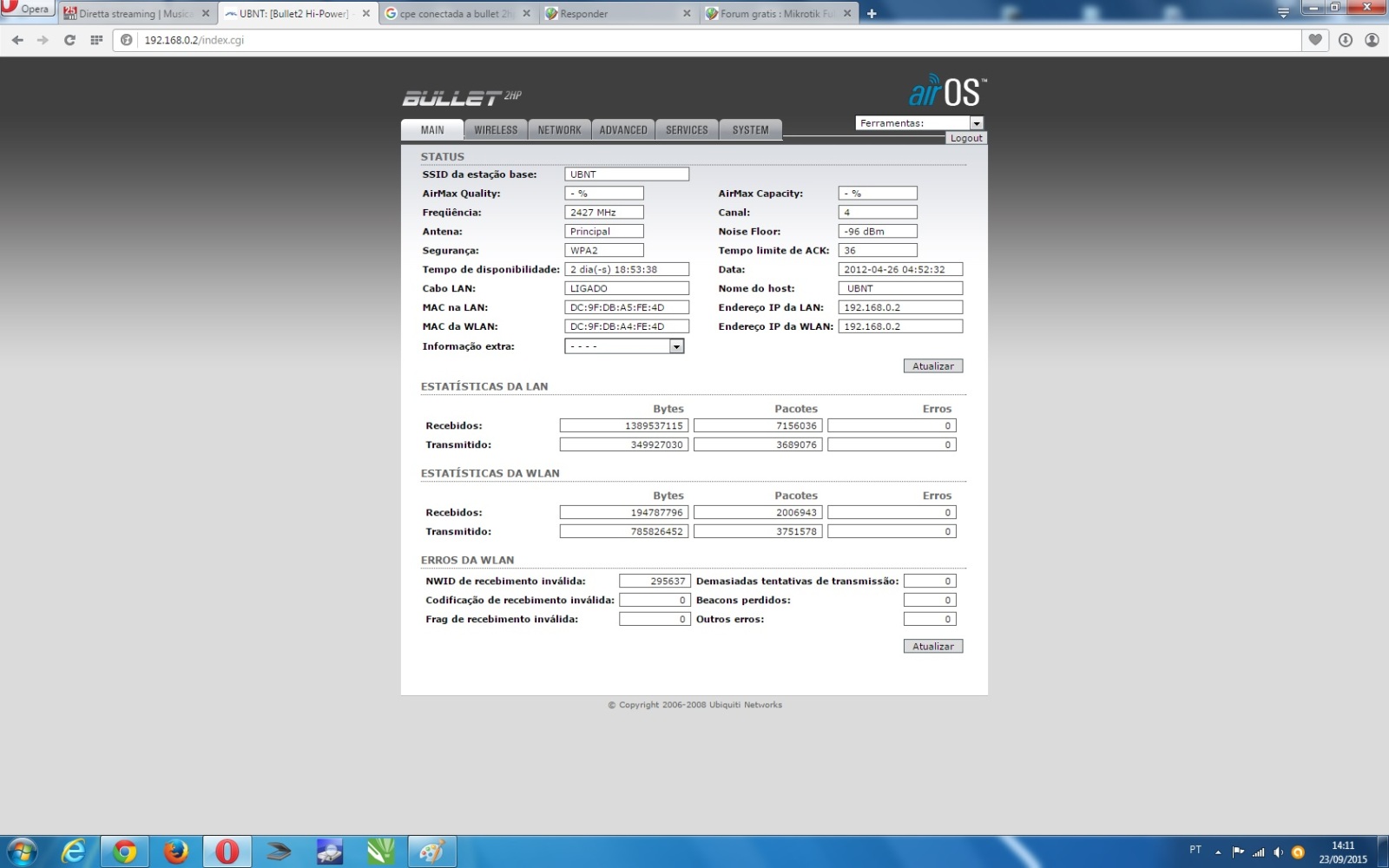Open the downloads icon in Opera toolbar
The width and height of the screenshot is (1389, 868).
coord(1346,40)
